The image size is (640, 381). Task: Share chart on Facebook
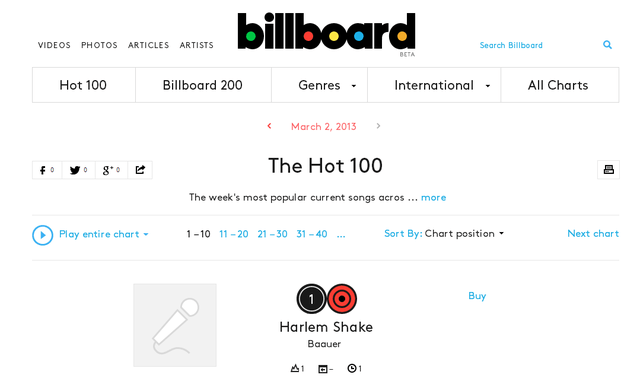click(47, 170)
